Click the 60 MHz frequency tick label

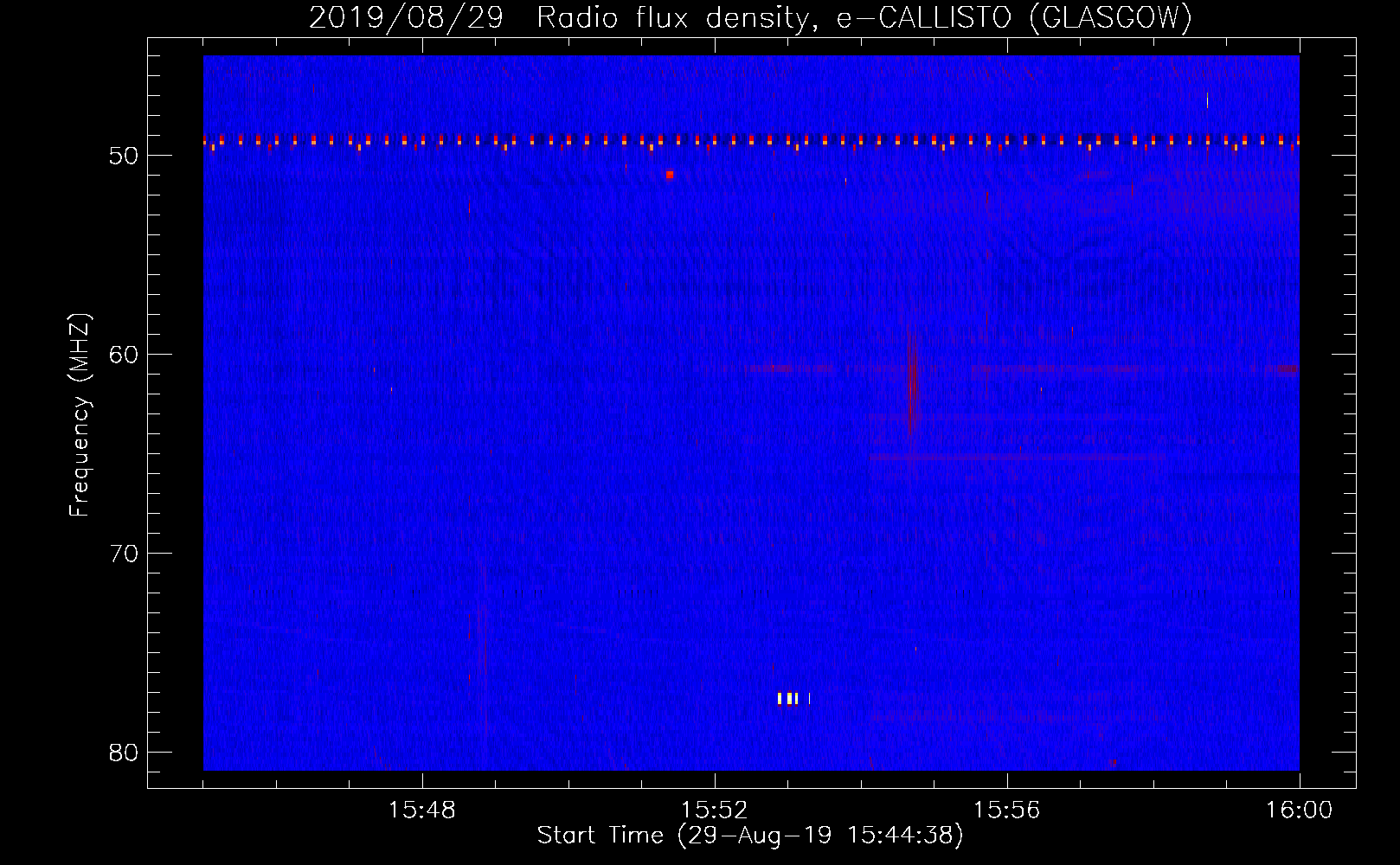tap(124, 355)
